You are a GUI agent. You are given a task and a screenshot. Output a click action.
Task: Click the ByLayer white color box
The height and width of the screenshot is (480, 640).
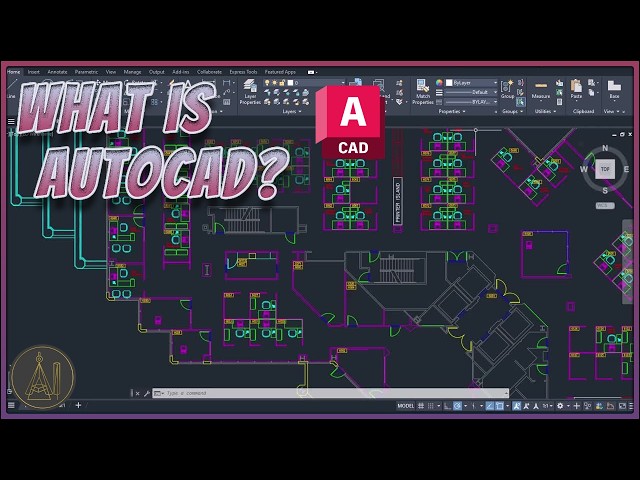click(449, 83)
